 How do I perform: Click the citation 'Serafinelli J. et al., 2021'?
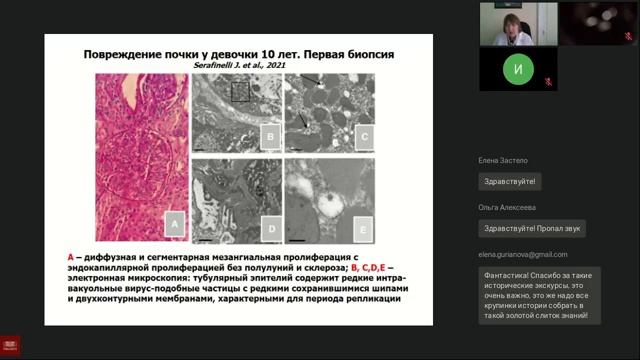(239, 65)
